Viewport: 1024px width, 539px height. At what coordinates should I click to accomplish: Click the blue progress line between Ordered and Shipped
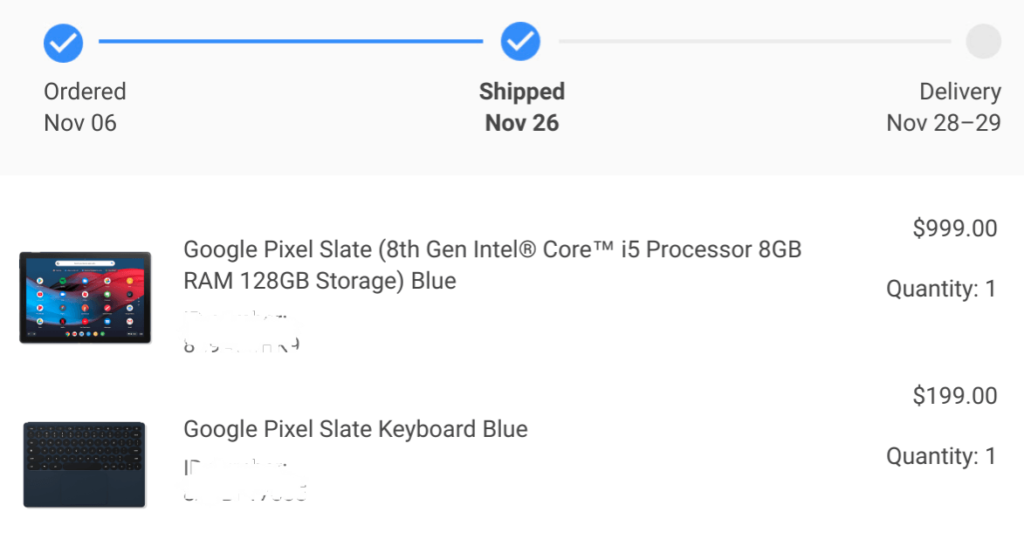291,41
